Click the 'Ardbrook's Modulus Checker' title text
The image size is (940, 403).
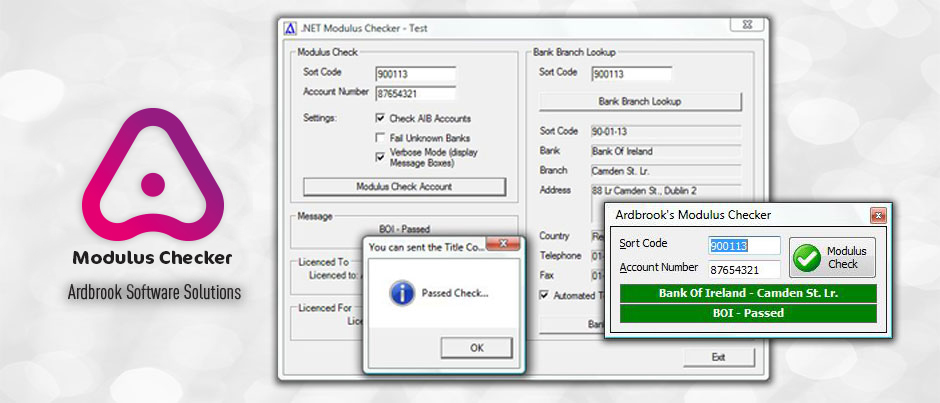coord(694,215)
